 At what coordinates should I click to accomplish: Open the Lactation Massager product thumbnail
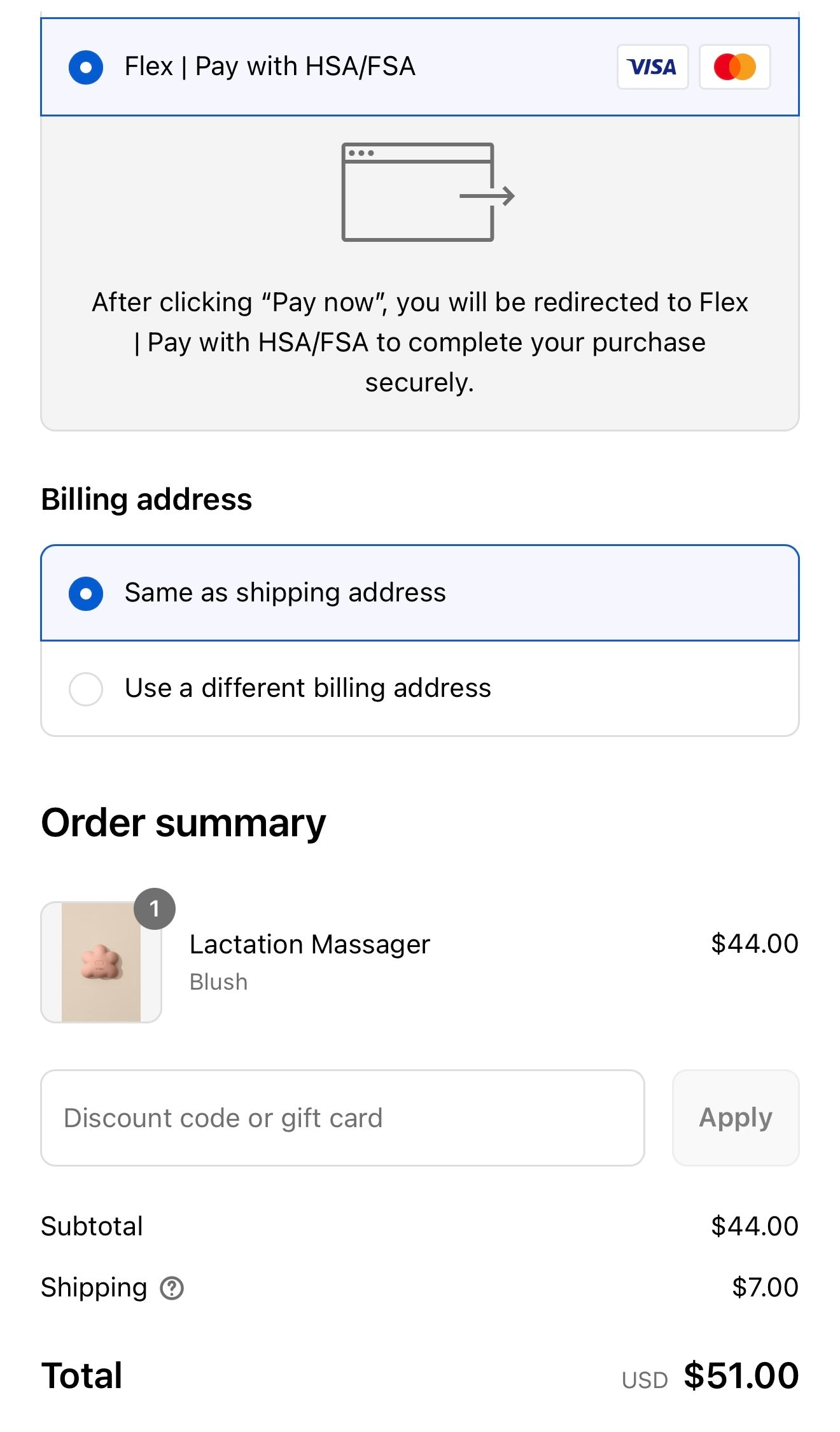pyautogui.click(x=101, y=962)
